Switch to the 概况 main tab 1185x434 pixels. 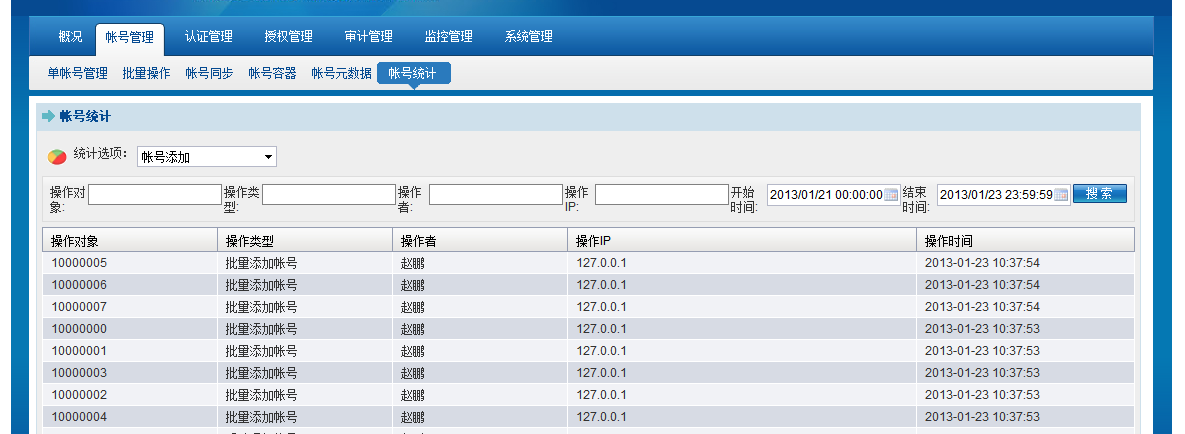(x=70, y=37)
